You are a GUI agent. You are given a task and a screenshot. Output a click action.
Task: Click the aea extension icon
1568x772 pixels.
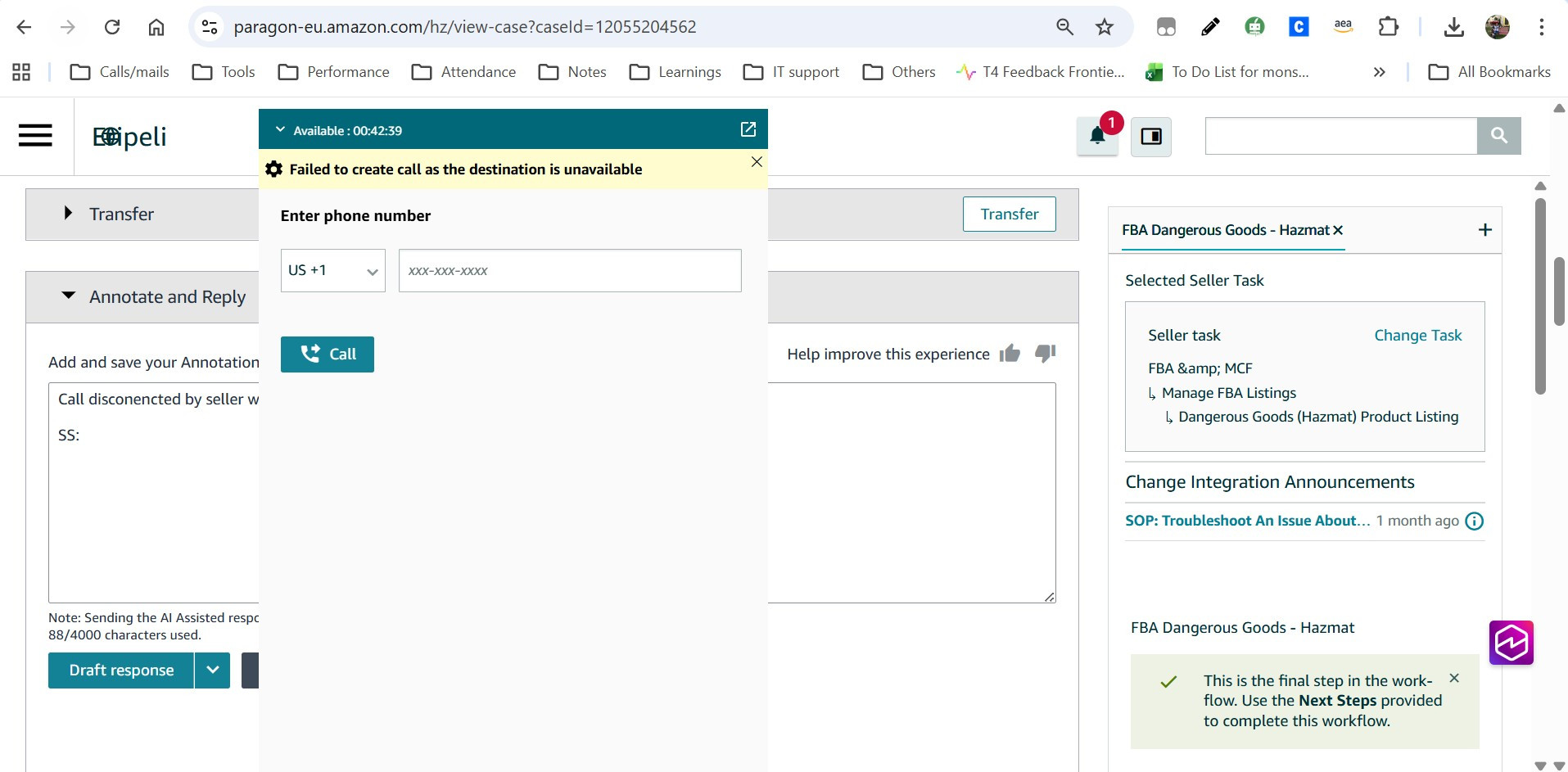[x=1343, y=27]
